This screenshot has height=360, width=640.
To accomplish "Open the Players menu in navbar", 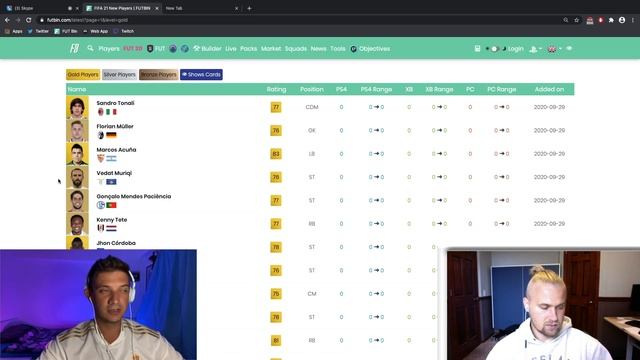I will pyautogui.click(x=109, y=49).
